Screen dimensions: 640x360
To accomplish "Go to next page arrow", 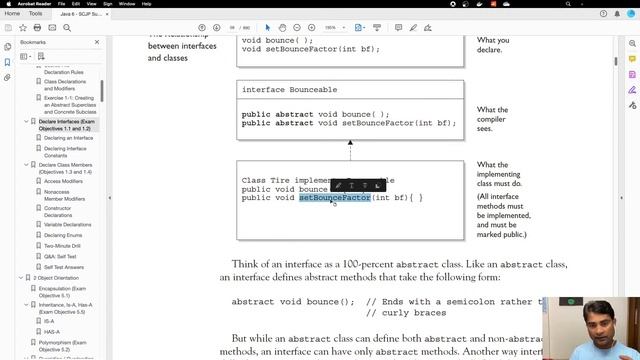I will tap(217, 28).
